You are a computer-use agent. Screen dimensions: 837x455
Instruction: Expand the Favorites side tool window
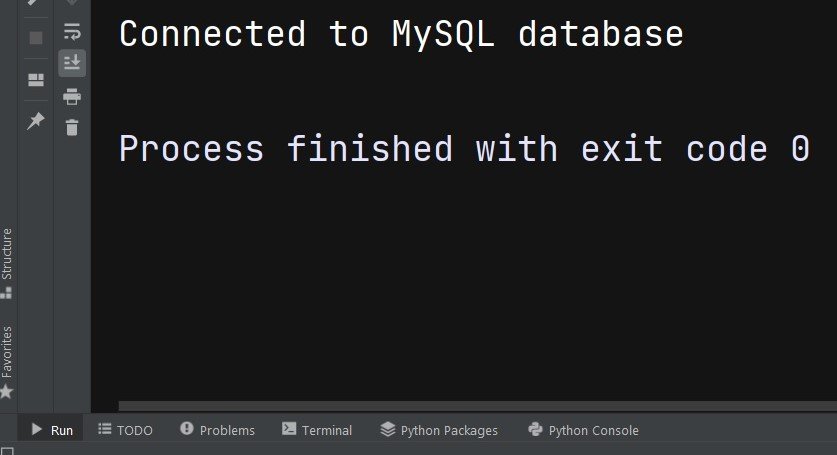coord(6,362)
